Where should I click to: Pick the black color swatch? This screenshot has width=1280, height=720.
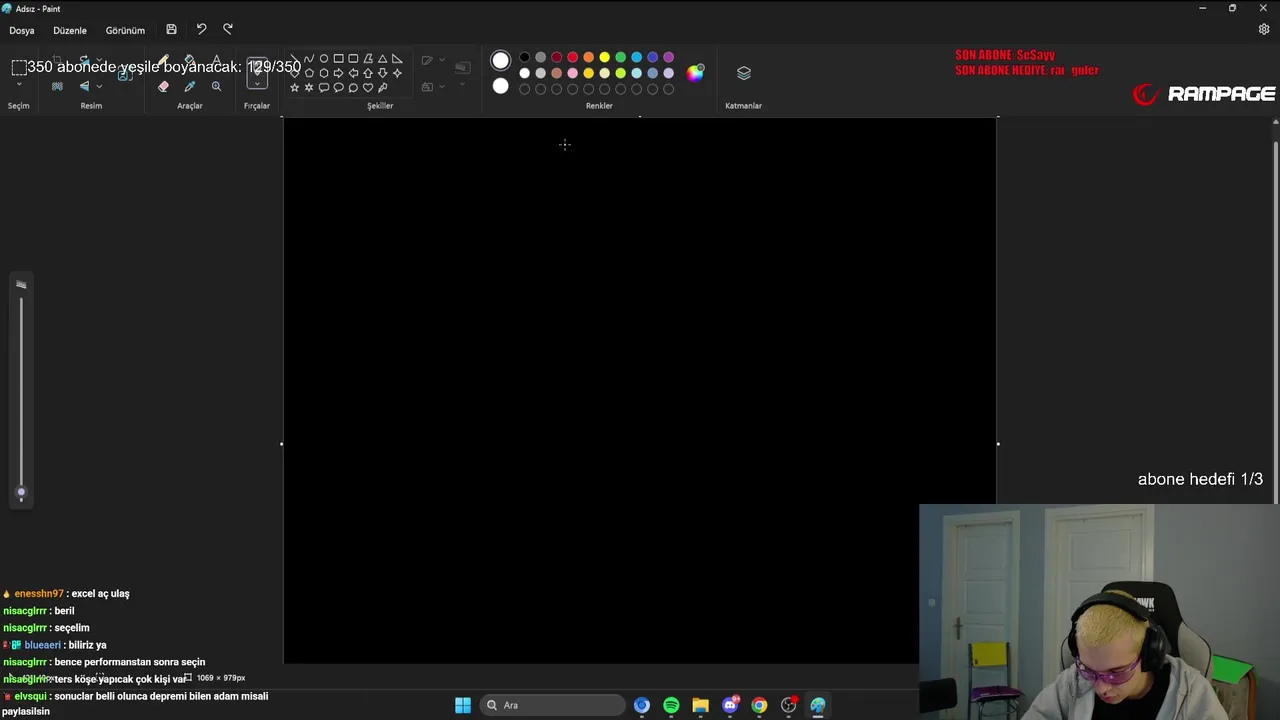click(524, 57)
